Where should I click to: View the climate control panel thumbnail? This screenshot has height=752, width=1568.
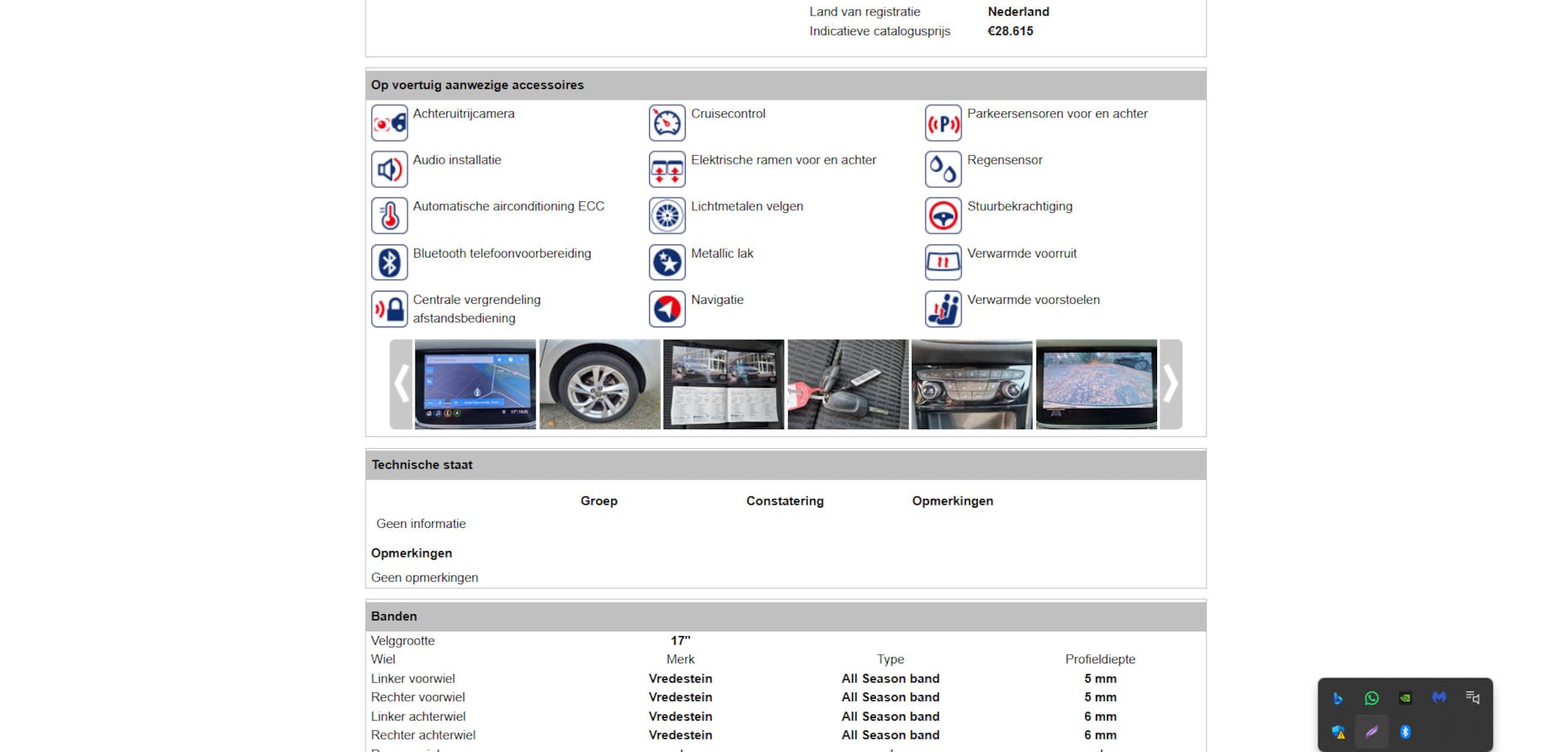tap(971, 384)
